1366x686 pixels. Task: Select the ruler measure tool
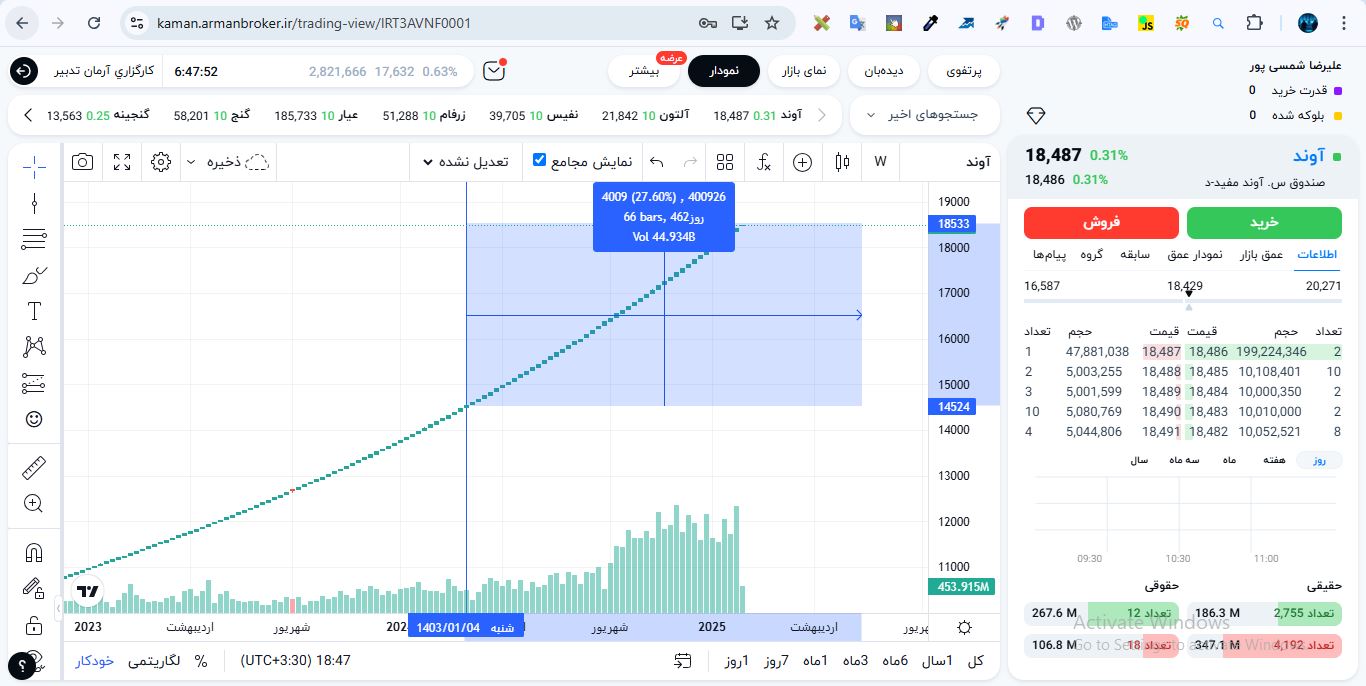pyautogui.click(x=34, y=467)
